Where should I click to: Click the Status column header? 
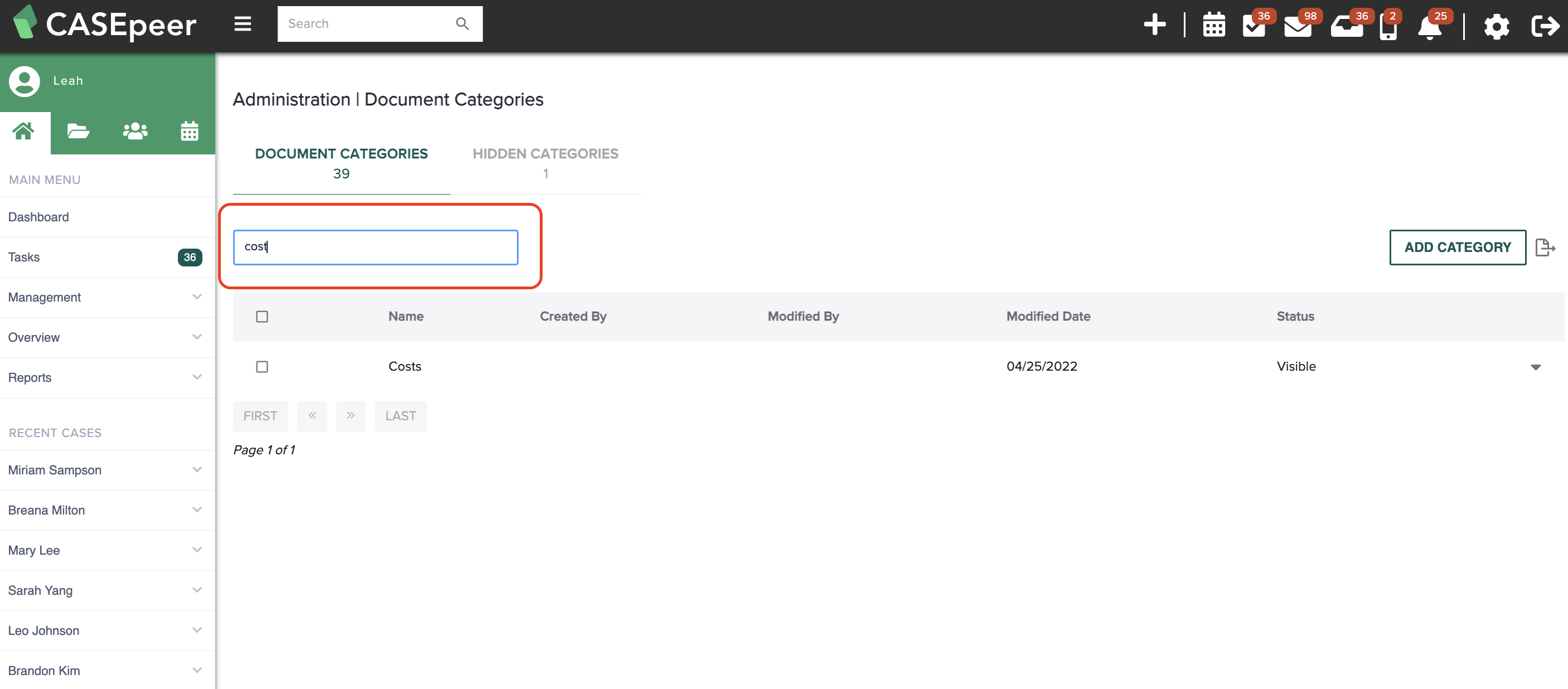point(1295,317)
